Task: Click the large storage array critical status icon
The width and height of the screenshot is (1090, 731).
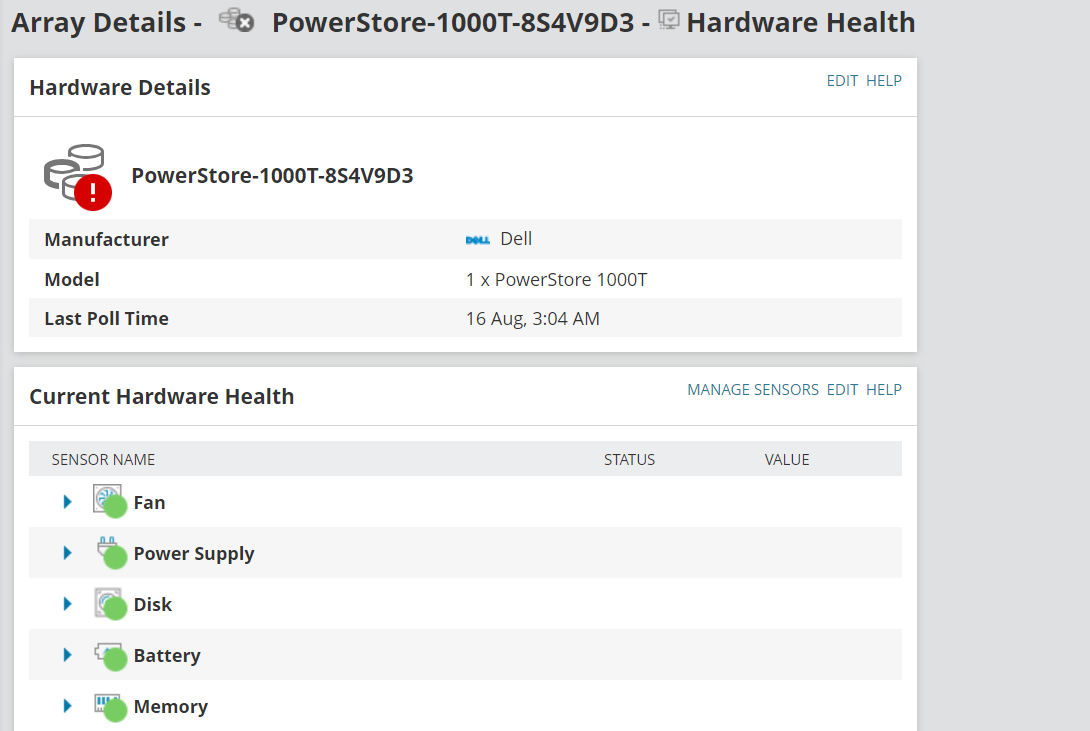Action: click(78, 176)
